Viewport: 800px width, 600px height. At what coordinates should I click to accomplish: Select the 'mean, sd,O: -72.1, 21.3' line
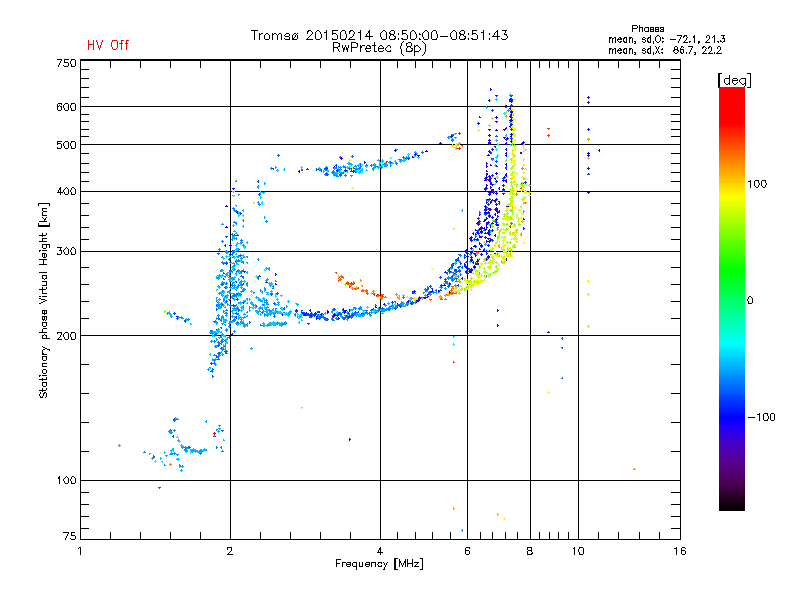pyautogui.click(x=666, y=39)
